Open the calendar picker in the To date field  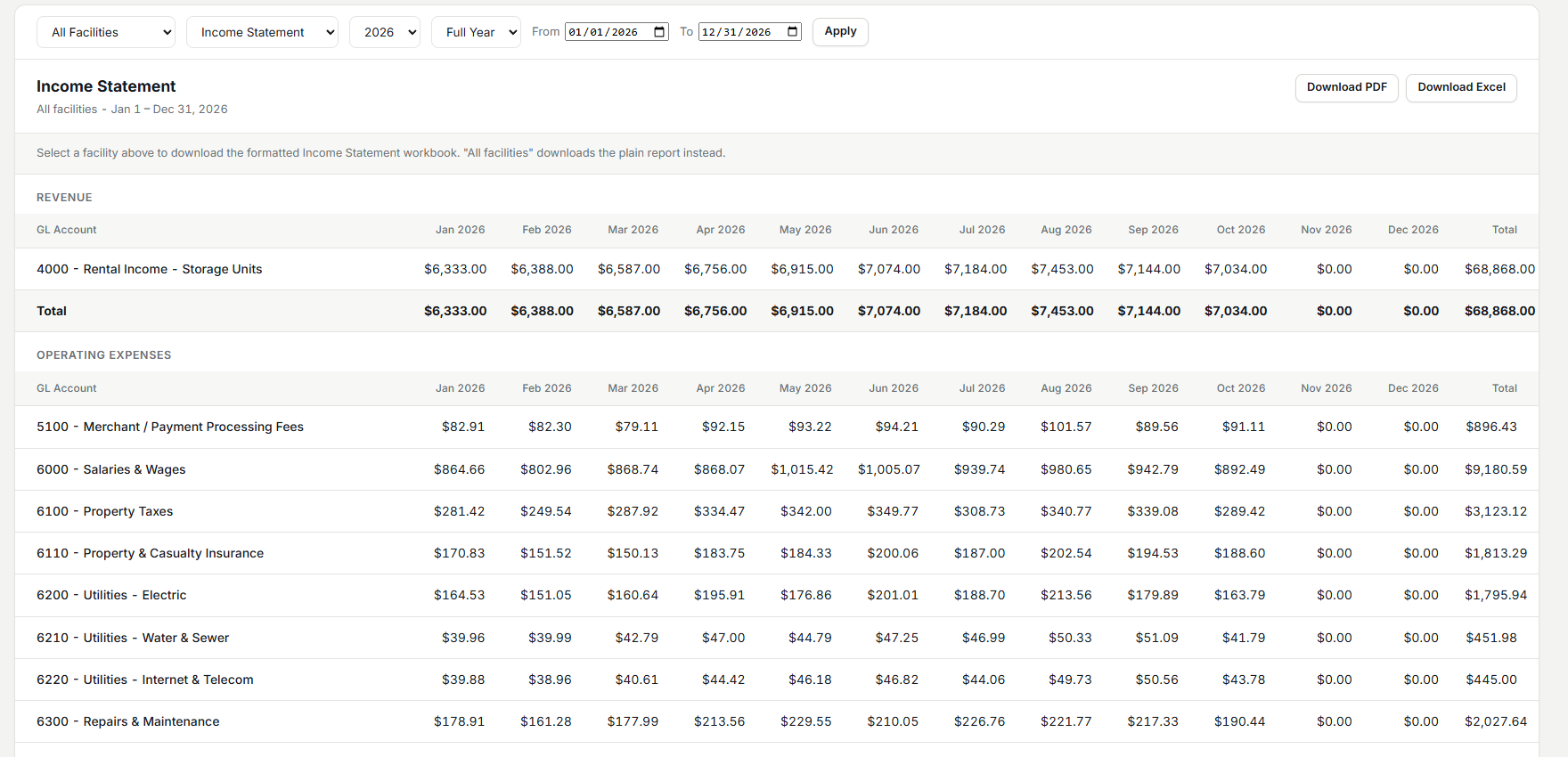pyautogui.click(x=793, y=32)
